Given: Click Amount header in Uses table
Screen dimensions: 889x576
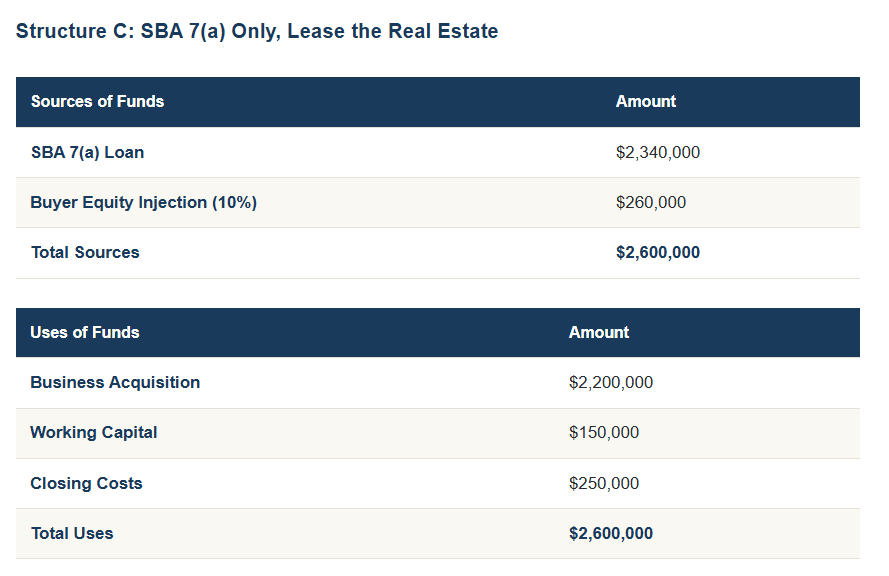Looking at the screenshot, I should click(x=598, y=332).
